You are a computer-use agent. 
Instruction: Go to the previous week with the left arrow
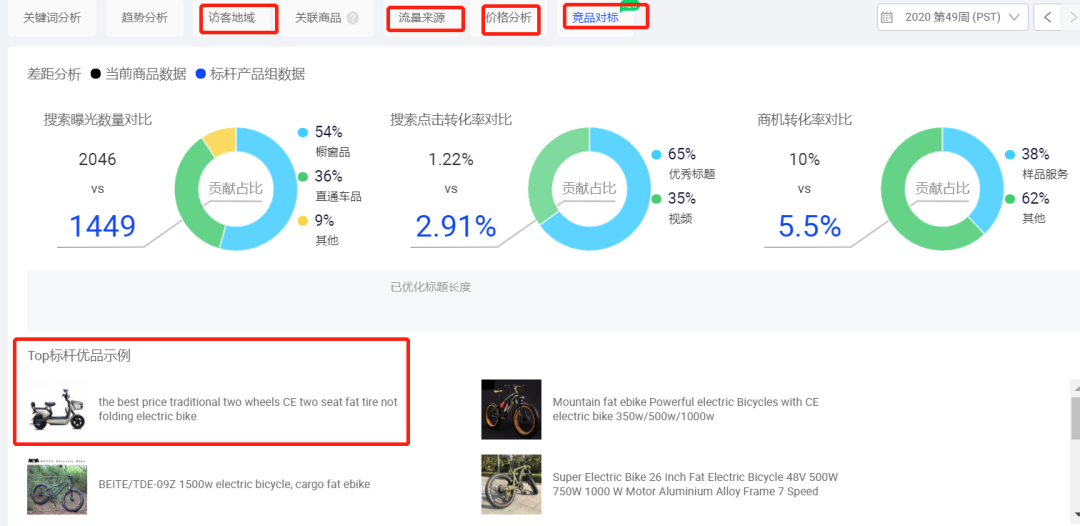[x=1047, y=17]
